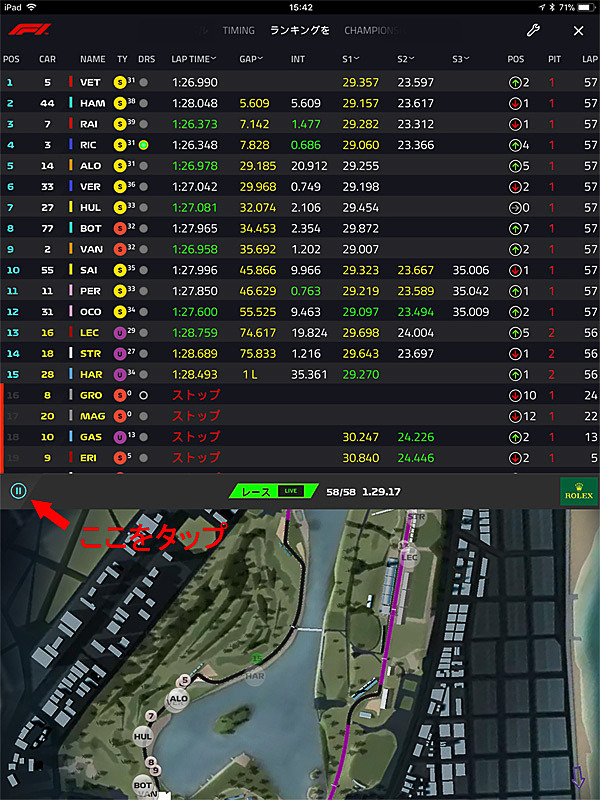The height and width of the screenshot is (800, 600).
Task: Tap STR's purple tyre icon
Action: pos(120,354)
